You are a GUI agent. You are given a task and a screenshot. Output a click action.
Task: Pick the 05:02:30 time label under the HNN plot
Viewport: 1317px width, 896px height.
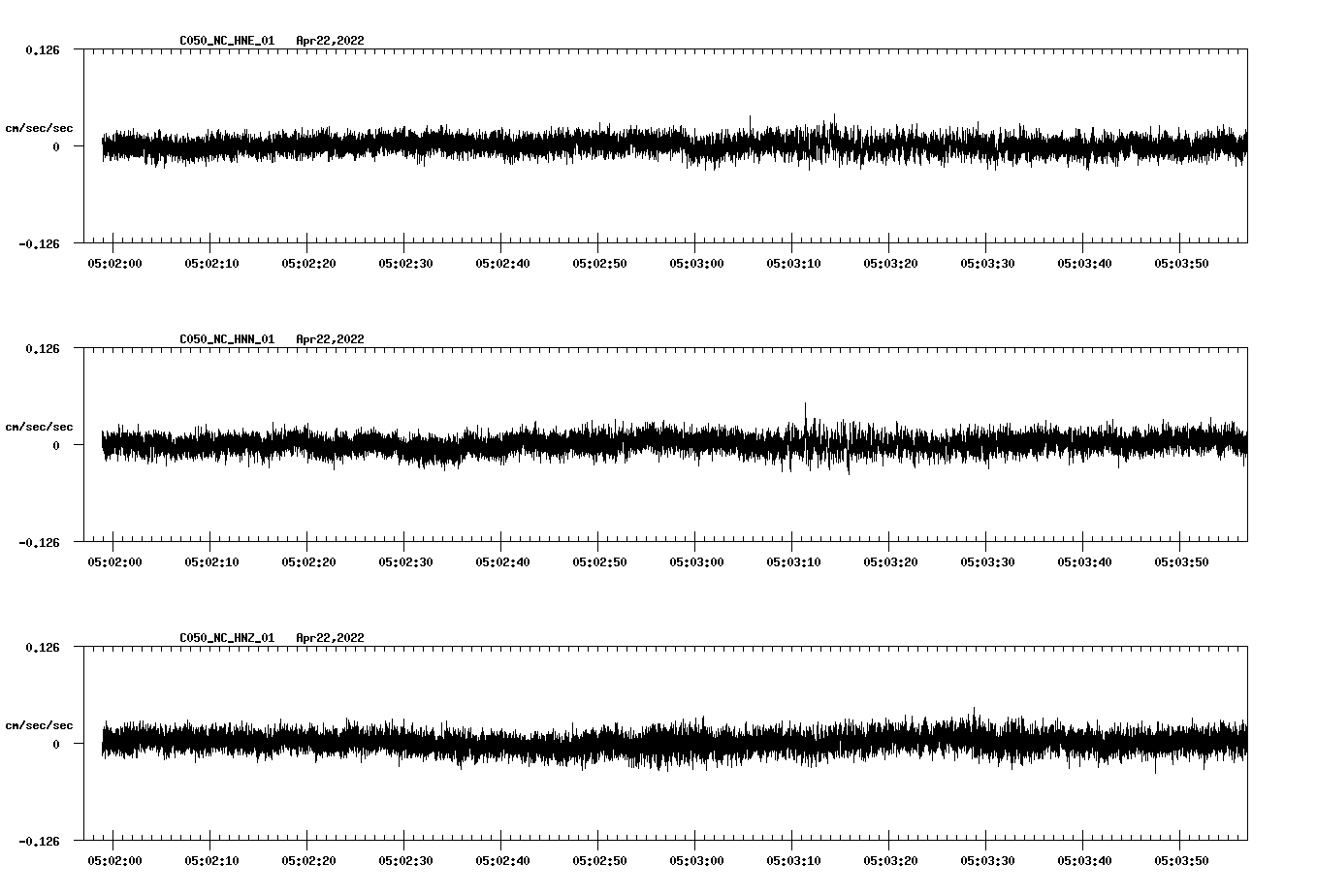[405, 561]
